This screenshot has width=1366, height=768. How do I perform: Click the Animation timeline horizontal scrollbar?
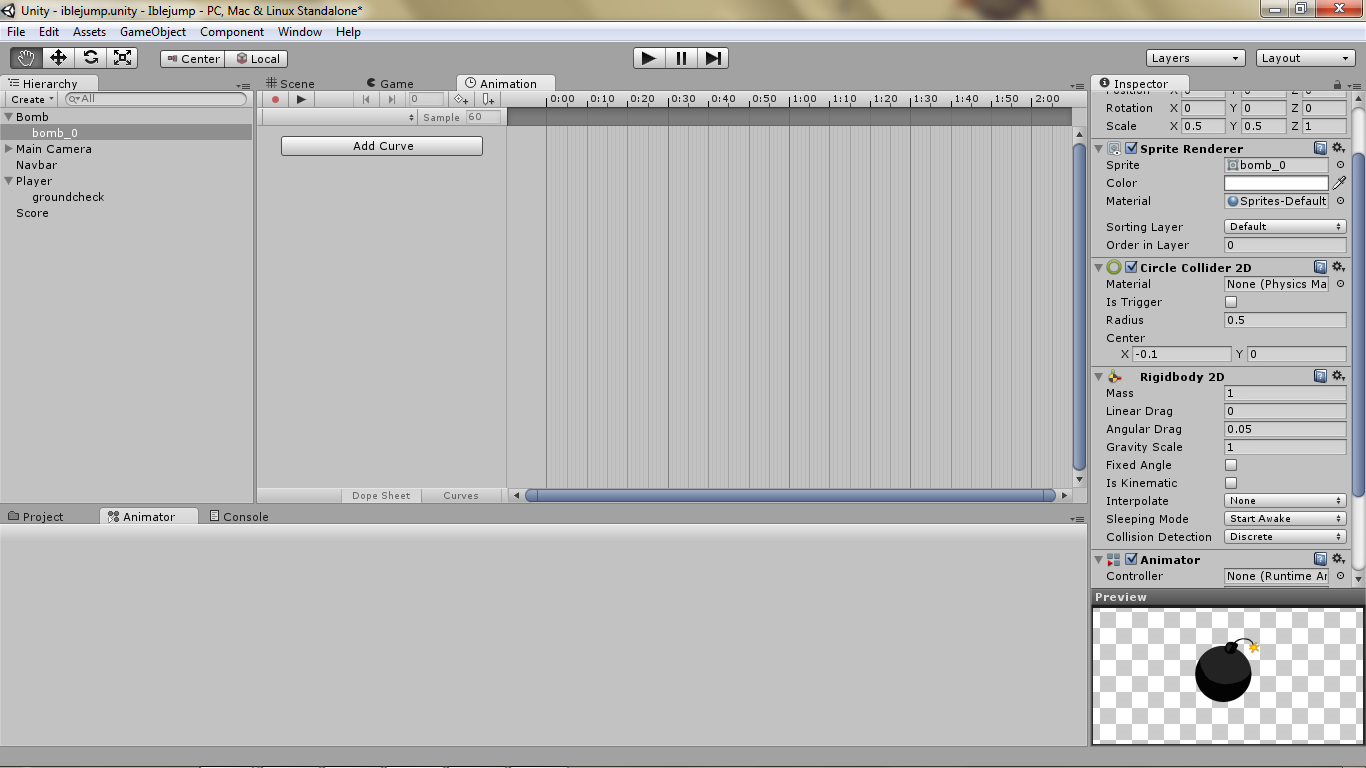click(x=790, y=495)
